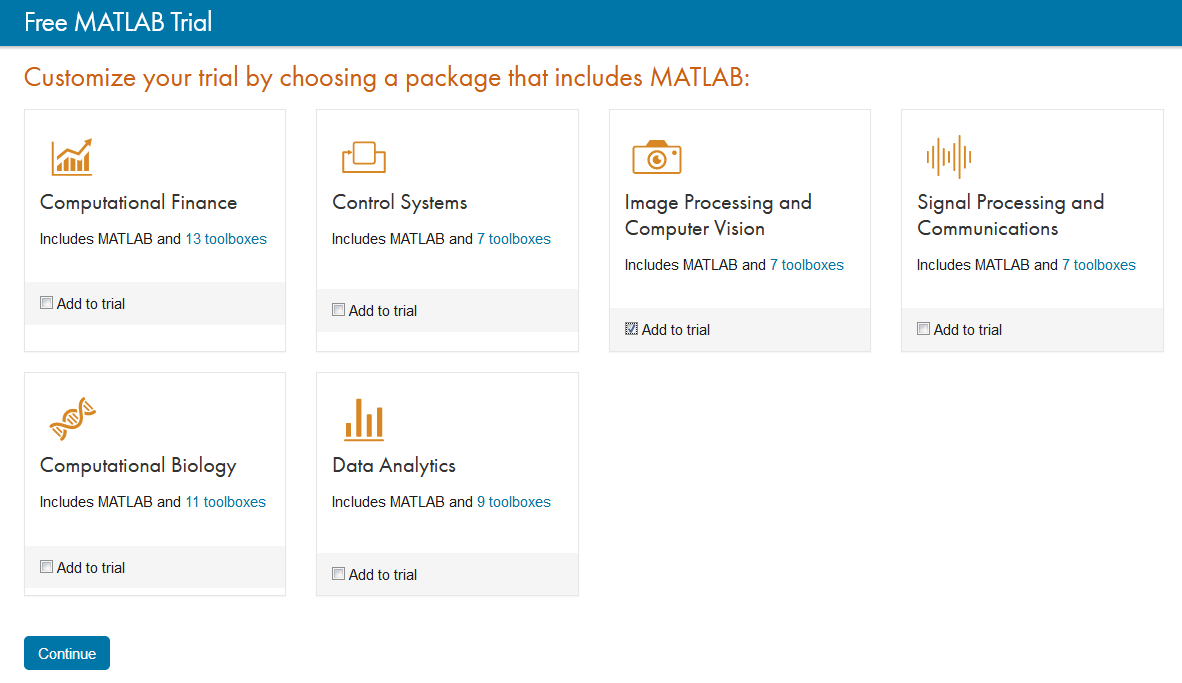Toggle Data Analytics Add to trial checkbox
1182x683 pixels.
(x=339, y=574)
